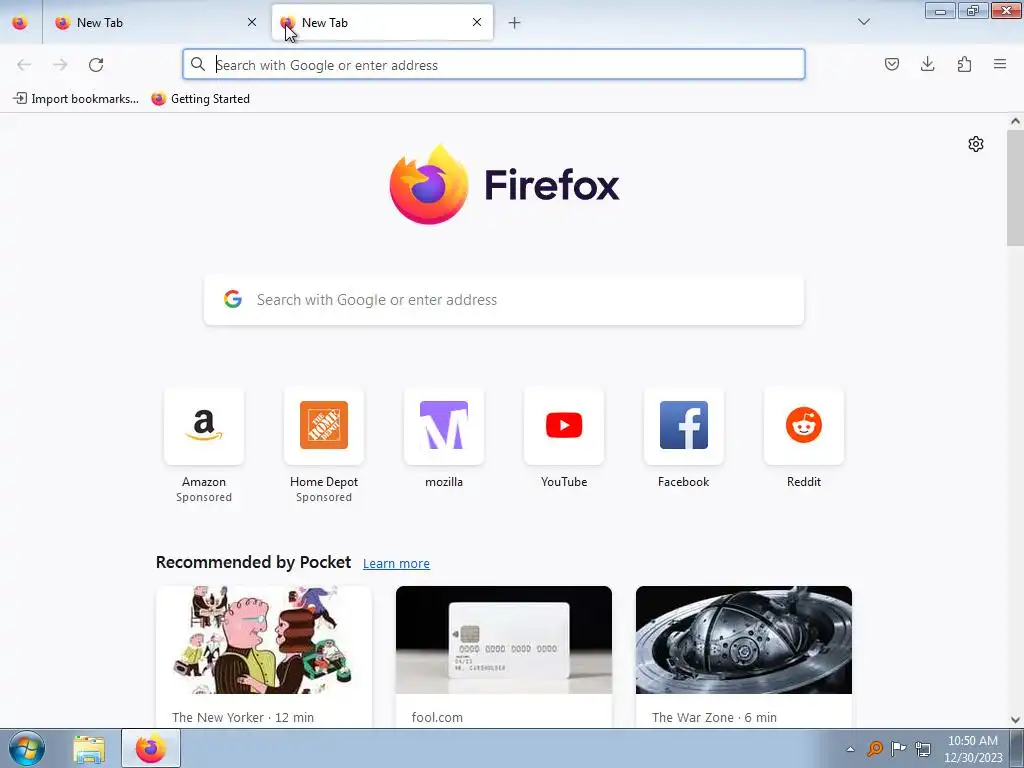The image size is (1024, 768).
Task: Save page to Pocket
Action: click(891, 64)
